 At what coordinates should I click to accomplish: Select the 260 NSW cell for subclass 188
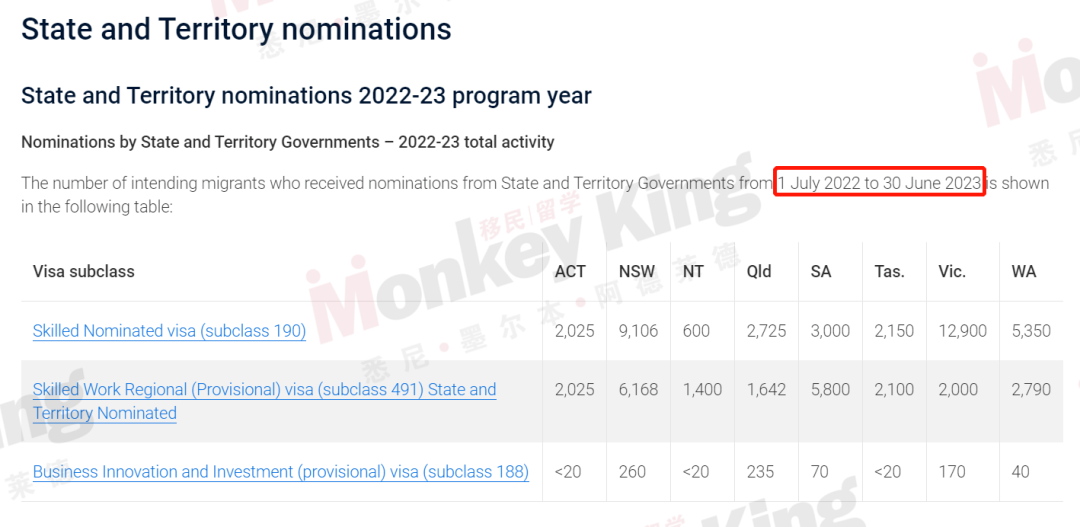pyautogui.click(x=632, y=472)
